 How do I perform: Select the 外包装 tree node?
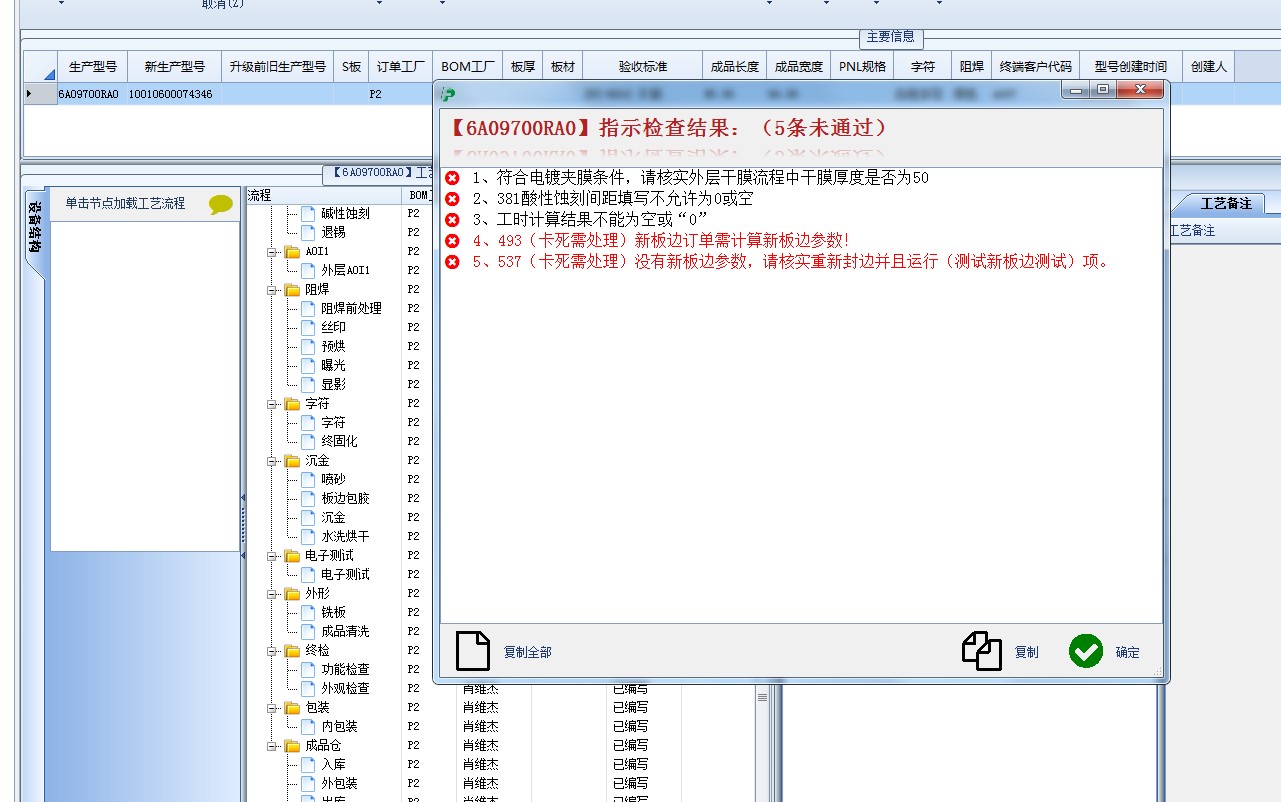[339, 784]
